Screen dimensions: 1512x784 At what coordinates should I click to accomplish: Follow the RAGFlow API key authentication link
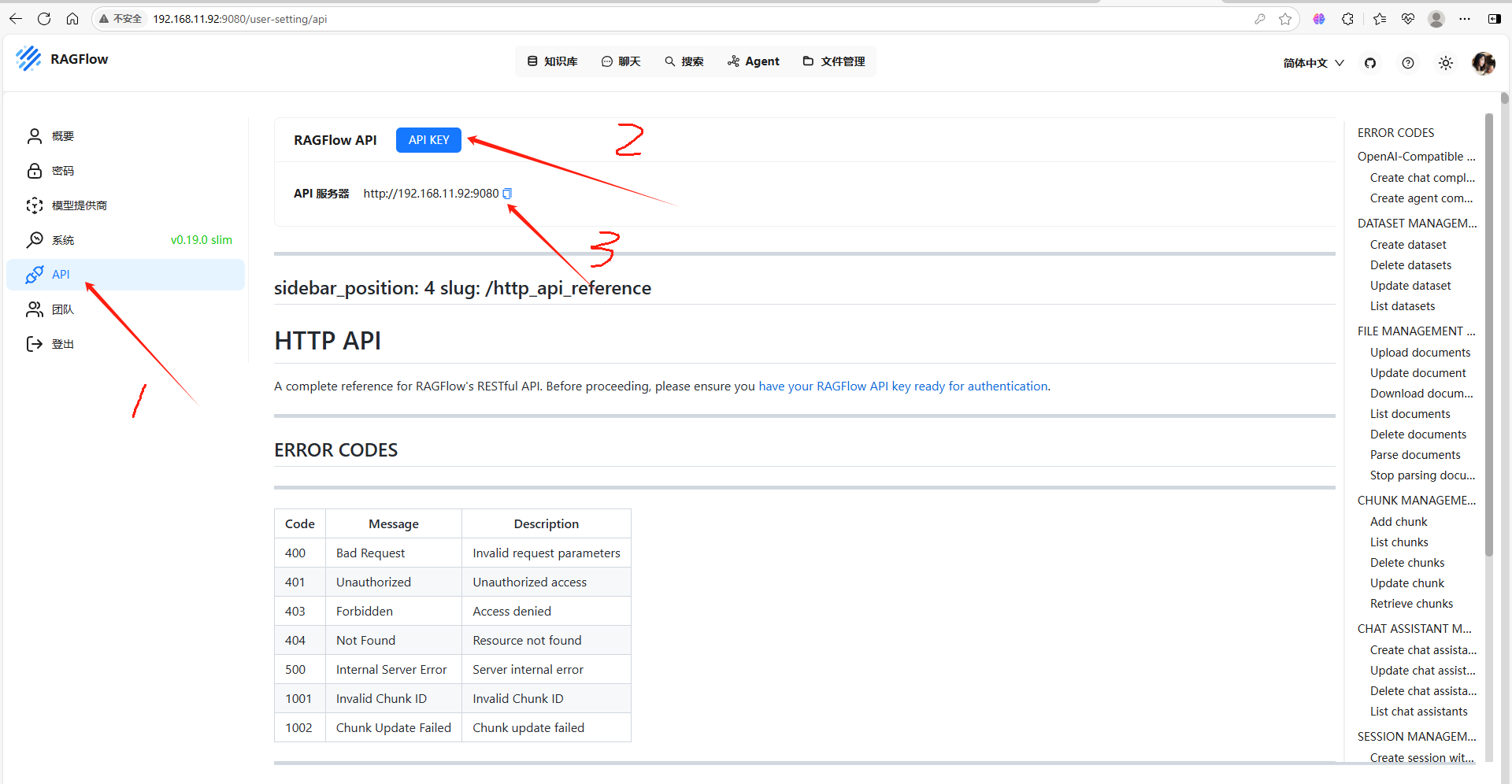(903, 386)
